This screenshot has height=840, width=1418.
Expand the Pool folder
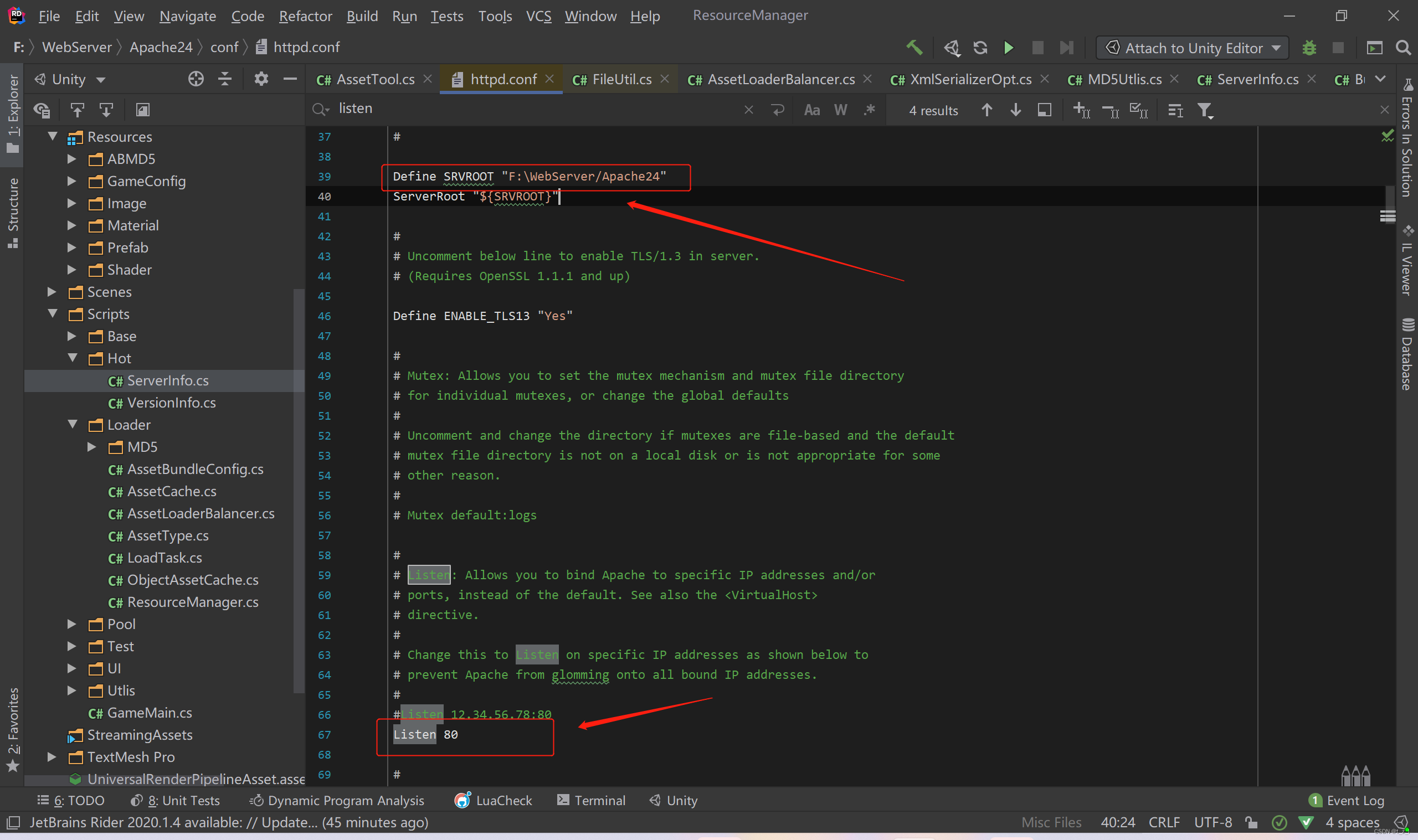[x=72, y=624]
